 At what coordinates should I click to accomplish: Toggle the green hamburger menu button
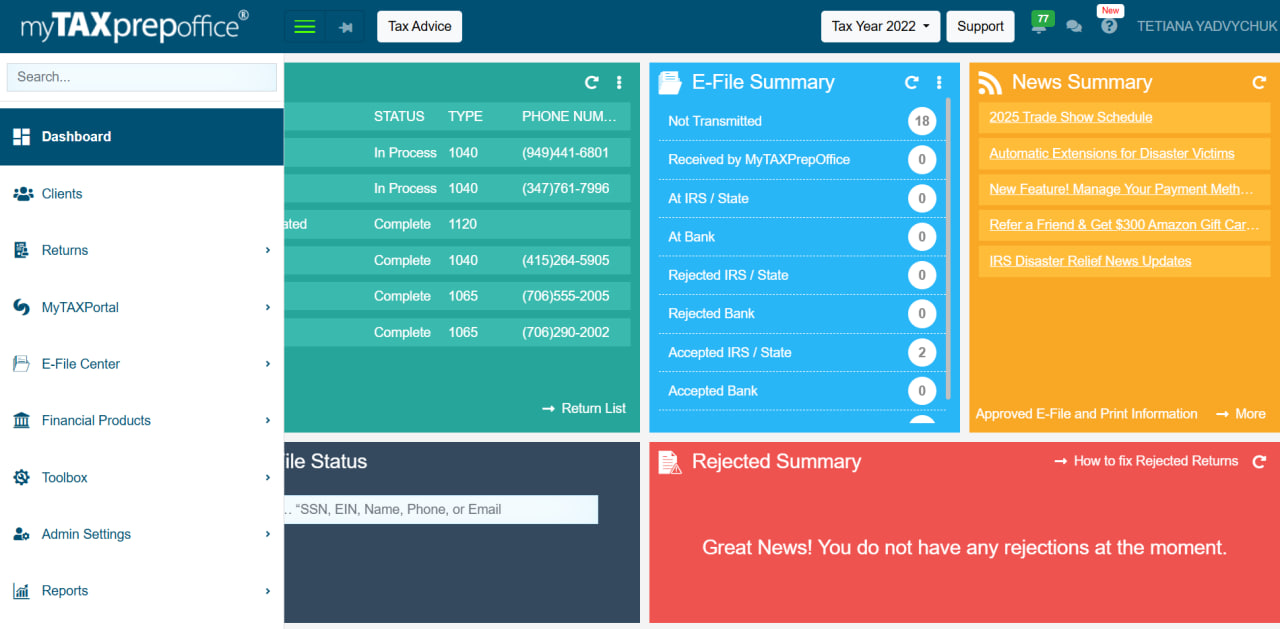pos(305,27)
